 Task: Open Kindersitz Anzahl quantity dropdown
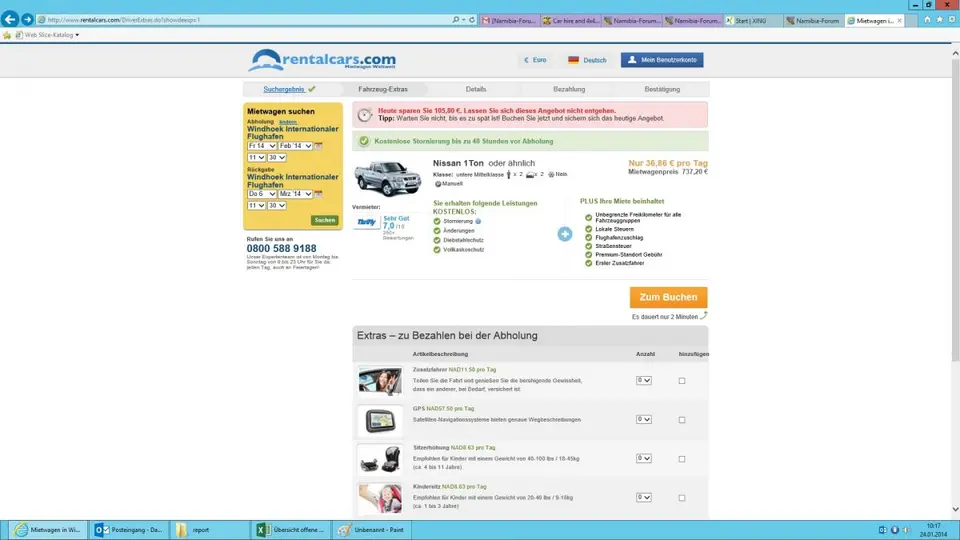[x=643, y=497]
